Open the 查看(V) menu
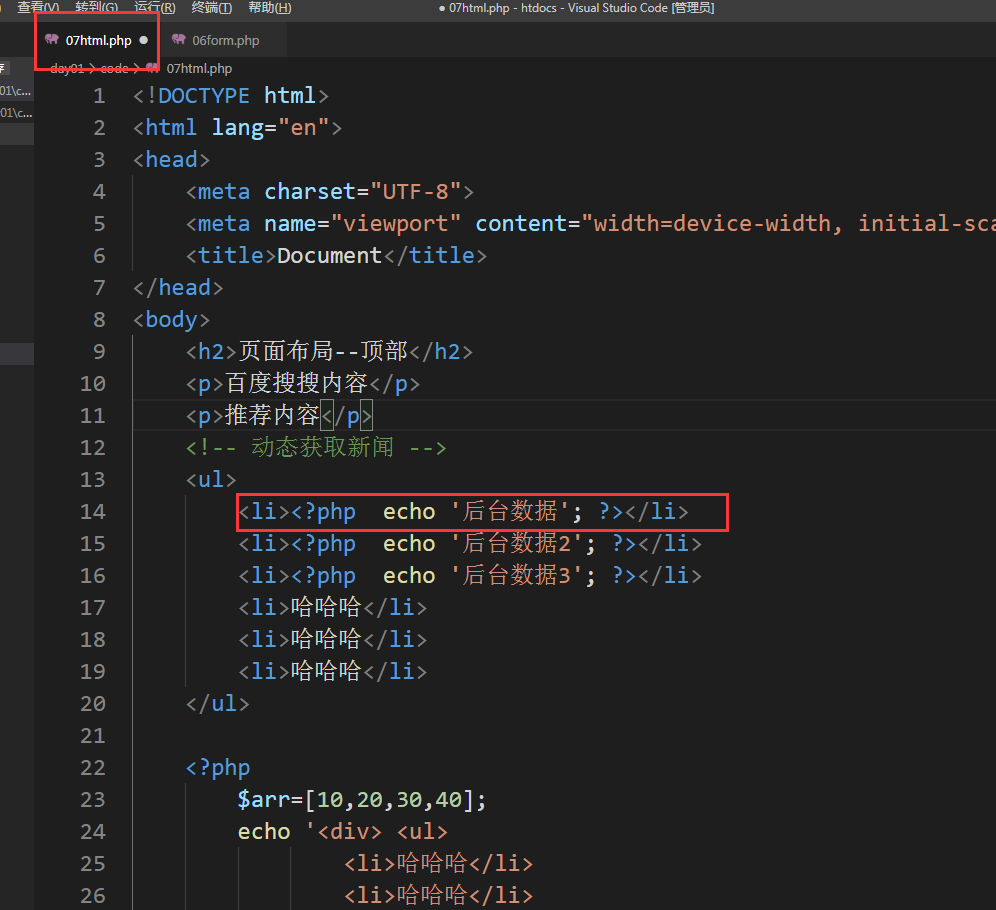This screenshot has width=996, height=910. tap(37, 8)
